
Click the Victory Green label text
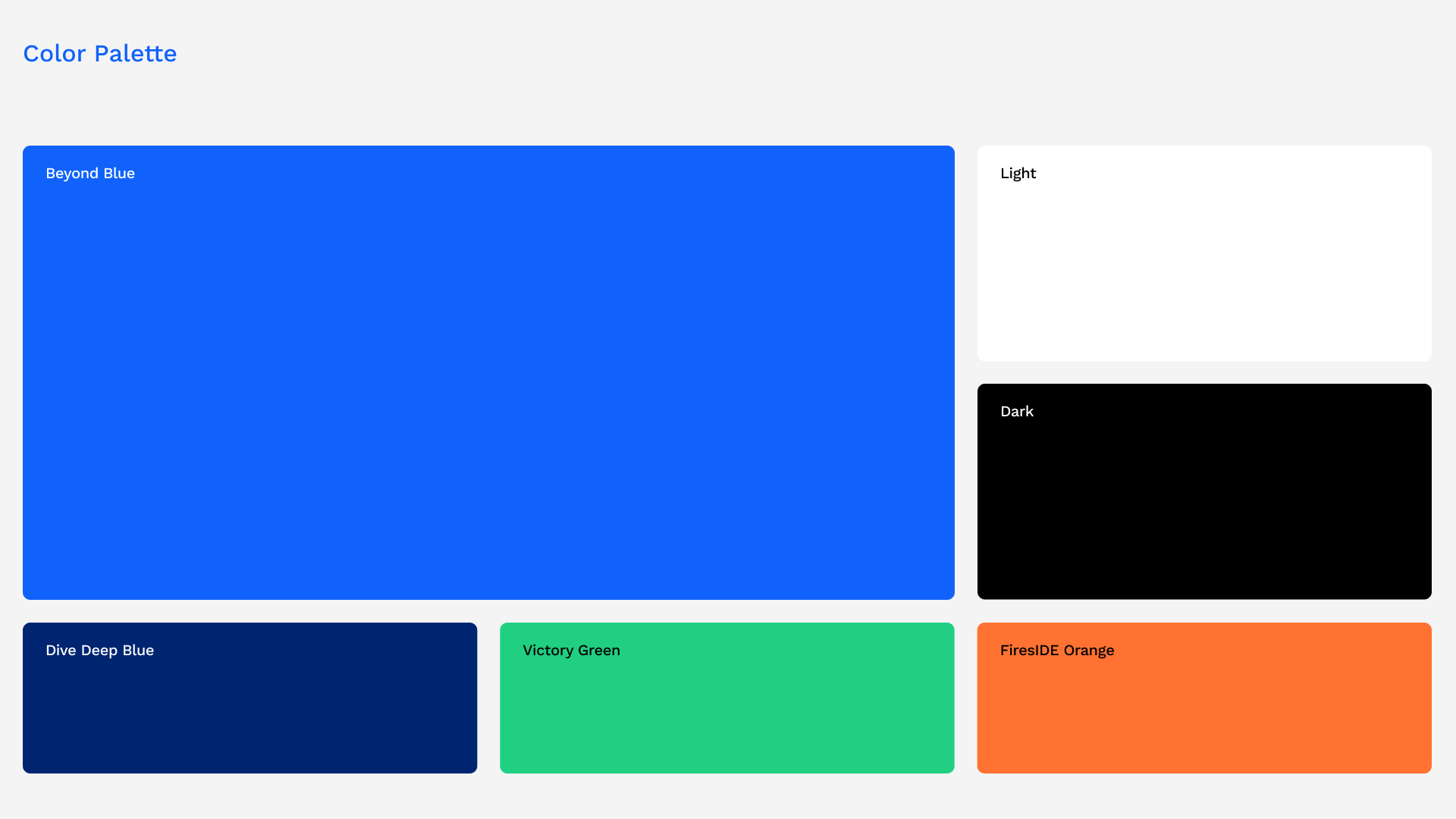point(571,651)
